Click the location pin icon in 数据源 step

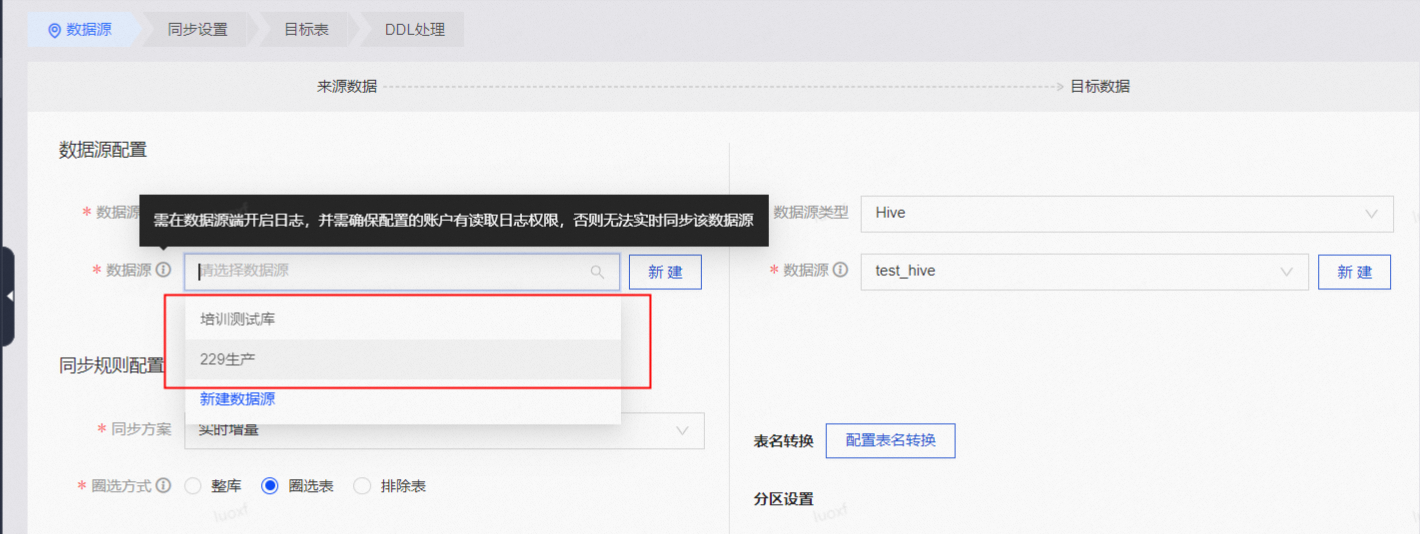[54, 30]
